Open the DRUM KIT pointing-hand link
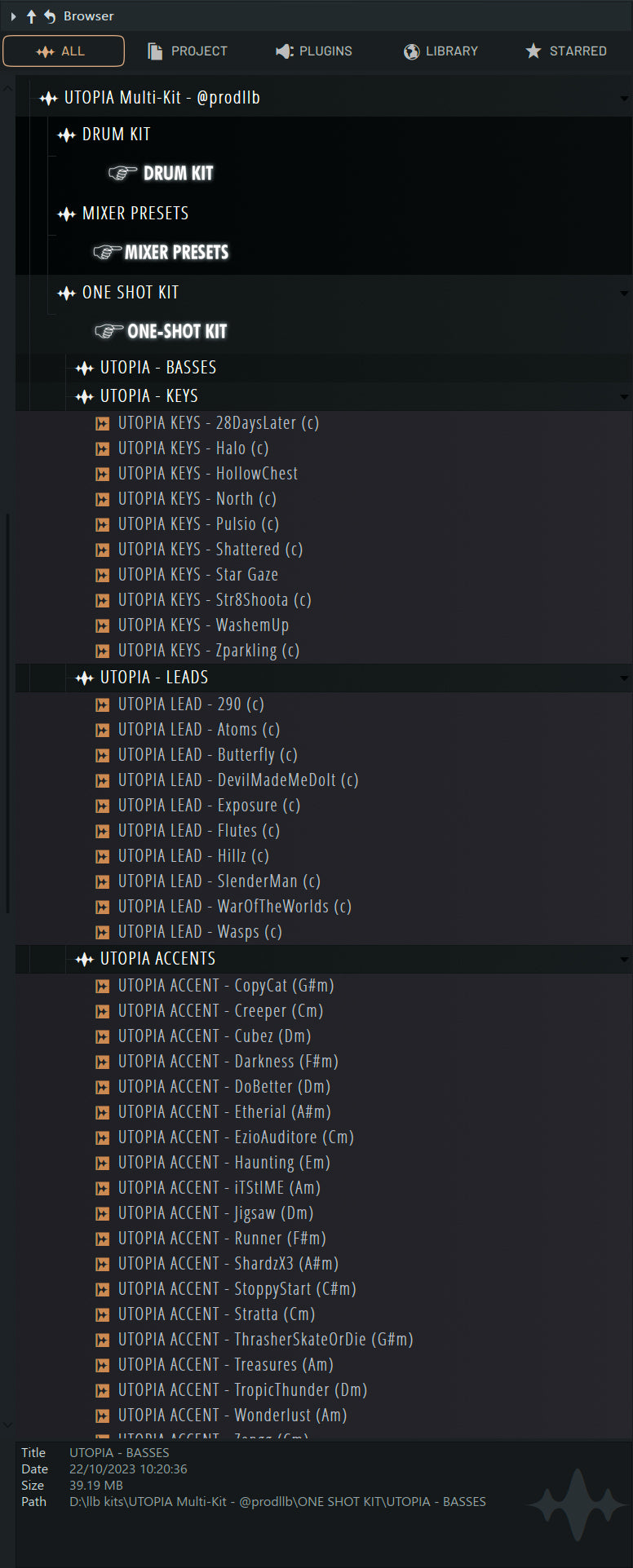Screen dimensions: 633x1568 [x=161, y=173]
